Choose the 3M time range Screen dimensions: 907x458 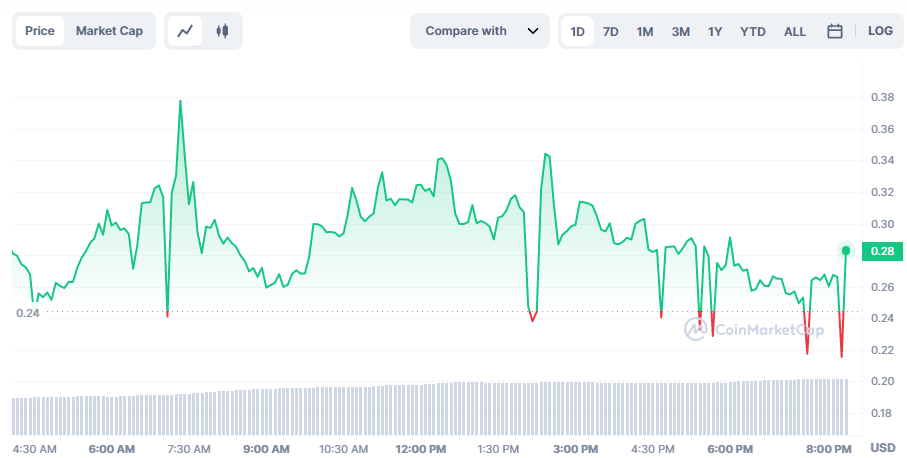click(681, 31)
